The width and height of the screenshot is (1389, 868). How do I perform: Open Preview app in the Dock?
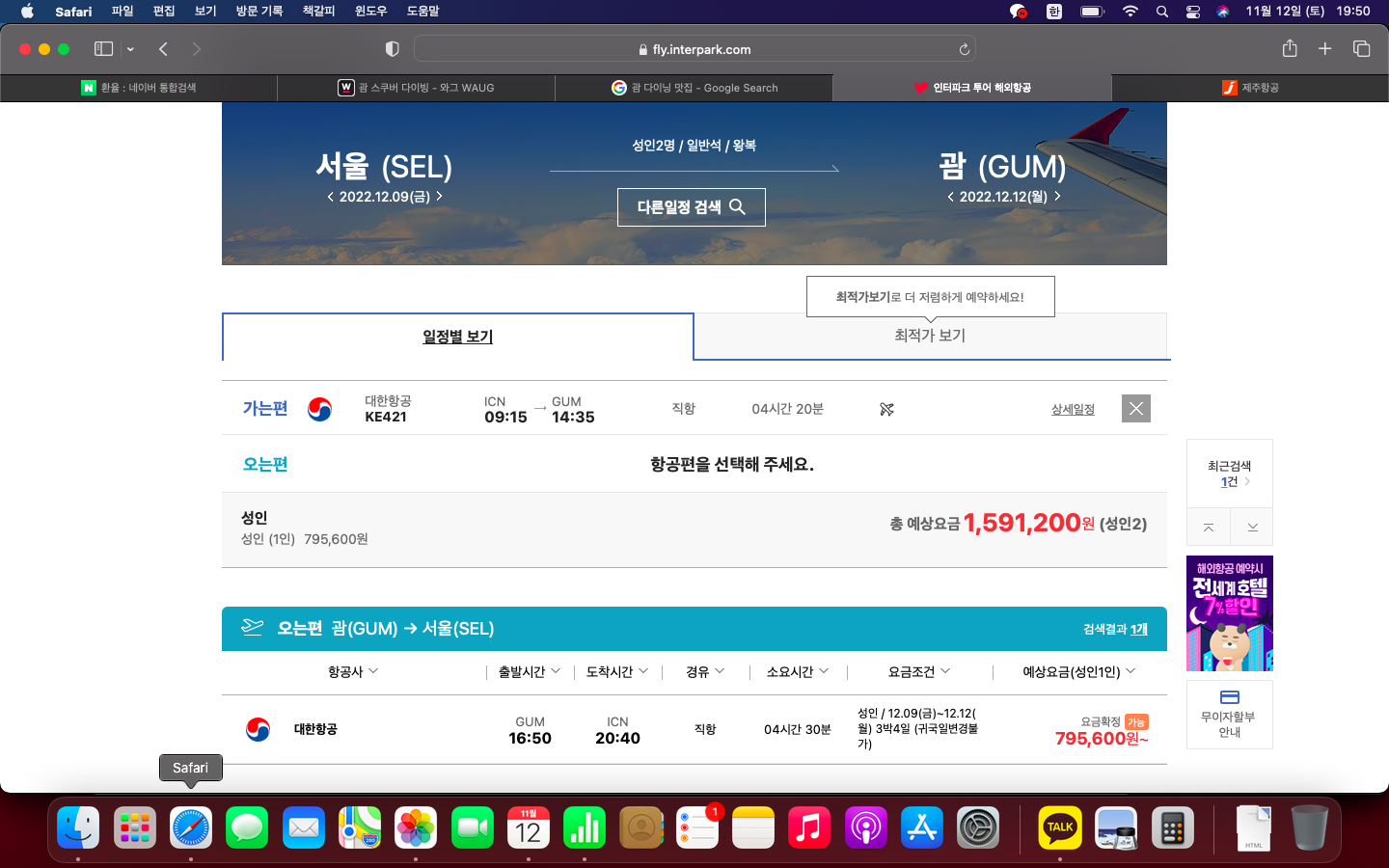[x=1116, y=827]
